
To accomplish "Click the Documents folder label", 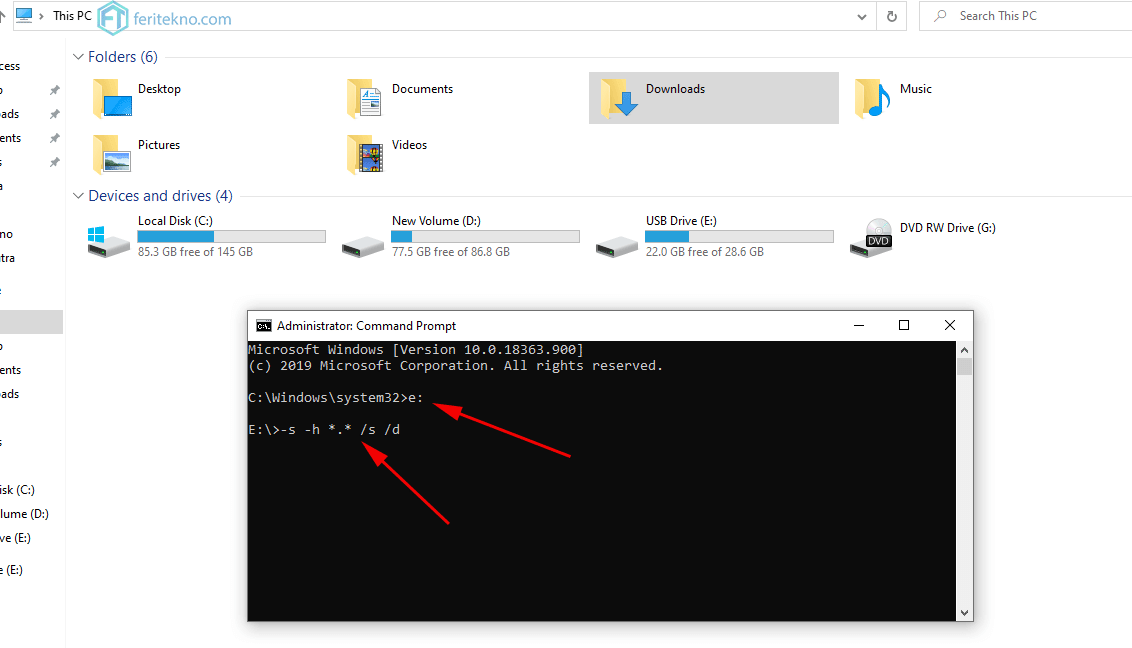I will point(422,89).
